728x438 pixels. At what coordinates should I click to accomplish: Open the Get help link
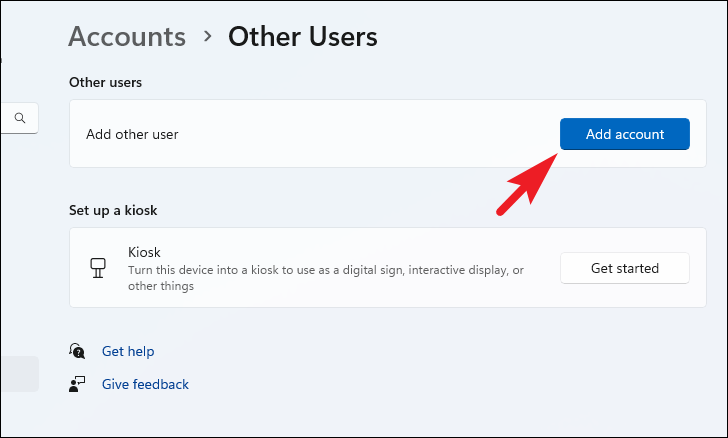[128, 351]
